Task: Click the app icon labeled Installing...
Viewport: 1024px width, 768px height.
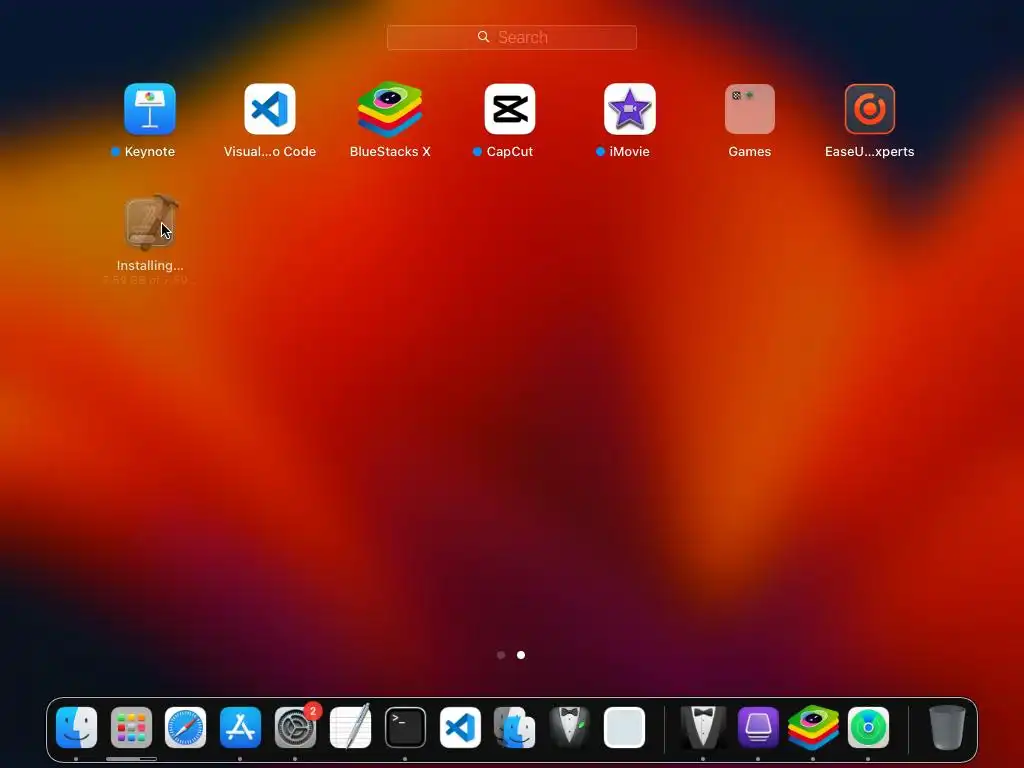Action: coord(150,222)
